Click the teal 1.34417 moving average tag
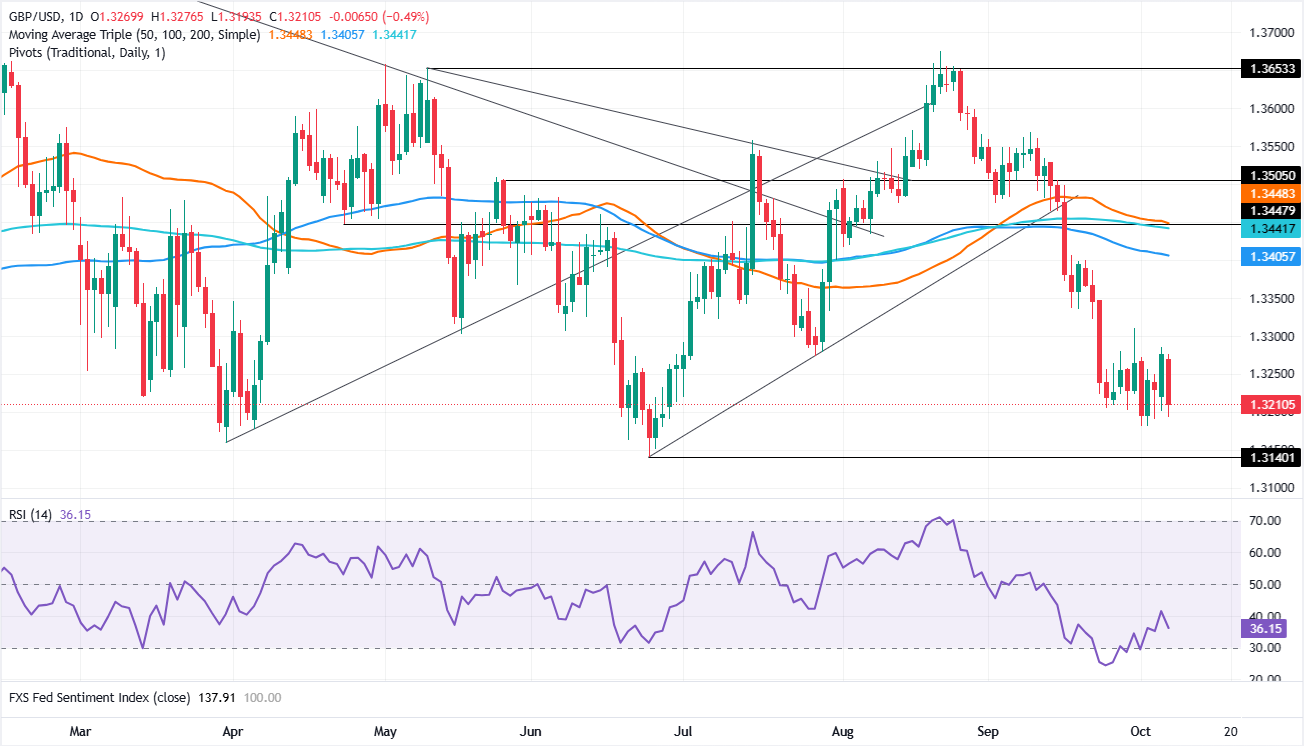1304x746 pixels. [x=1271, y=228]
